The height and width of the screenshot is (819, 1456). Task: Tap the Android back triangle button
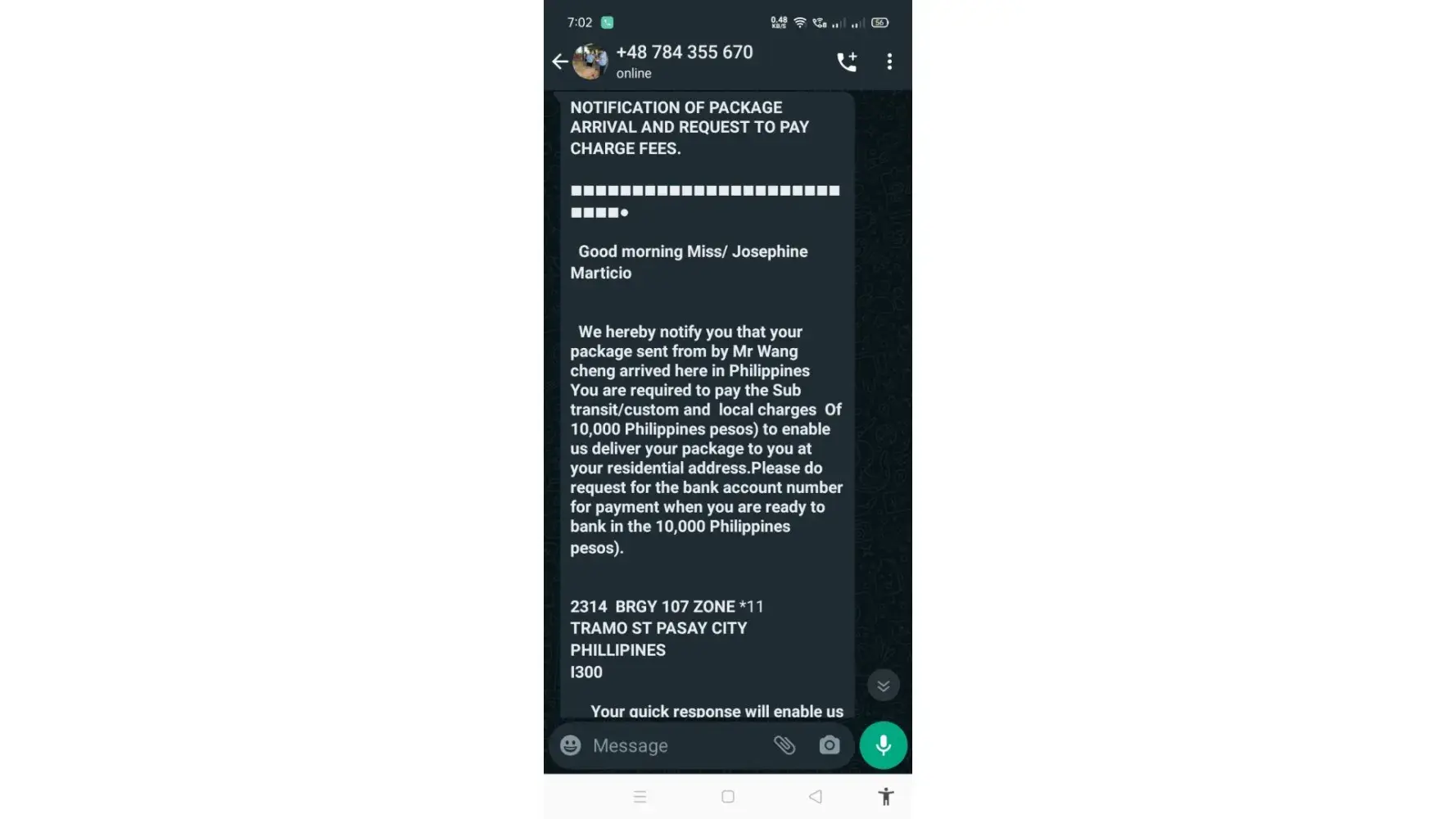coord(815,797)
